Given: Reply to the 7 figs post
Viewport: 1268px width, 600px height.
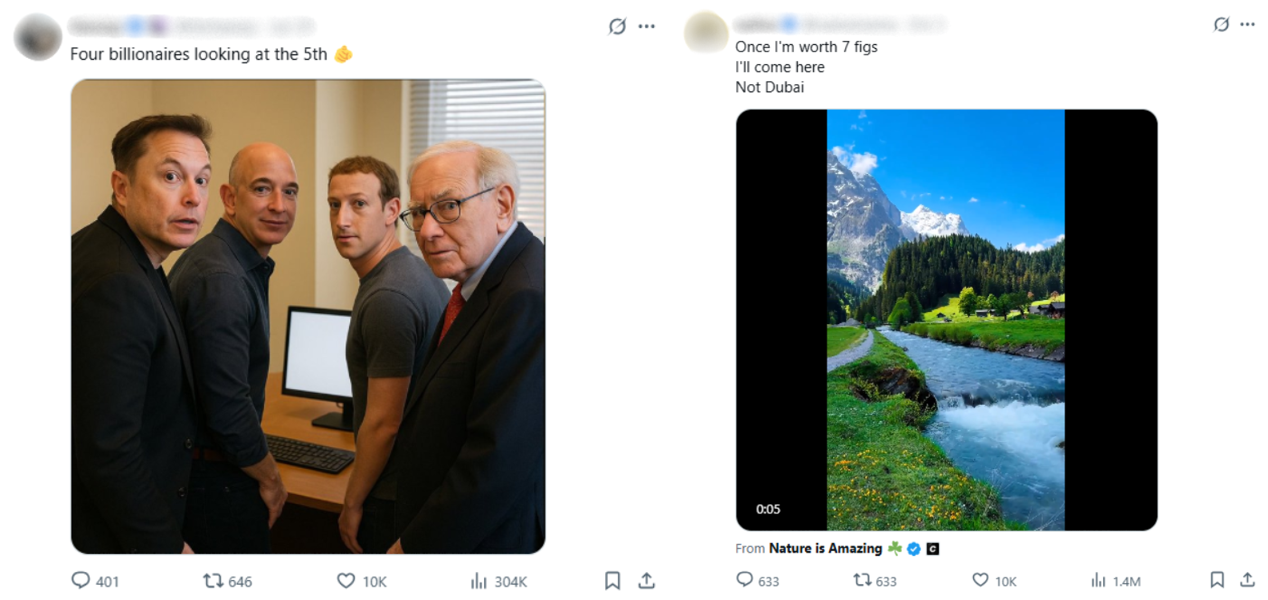Looking at the screenshot, I should [x=745, y=580].
